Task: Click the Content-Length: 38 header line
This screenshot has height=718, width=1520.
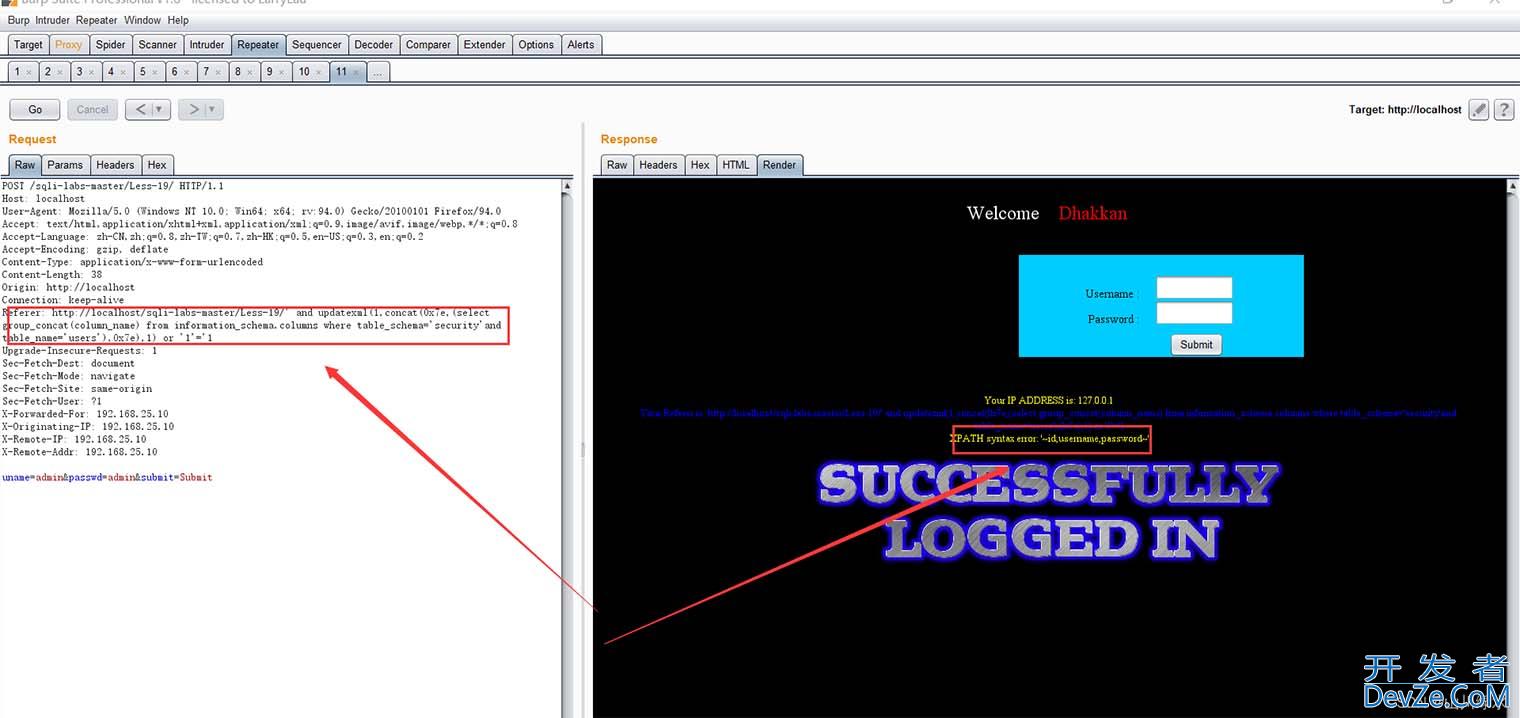Action: pos(52,275)
